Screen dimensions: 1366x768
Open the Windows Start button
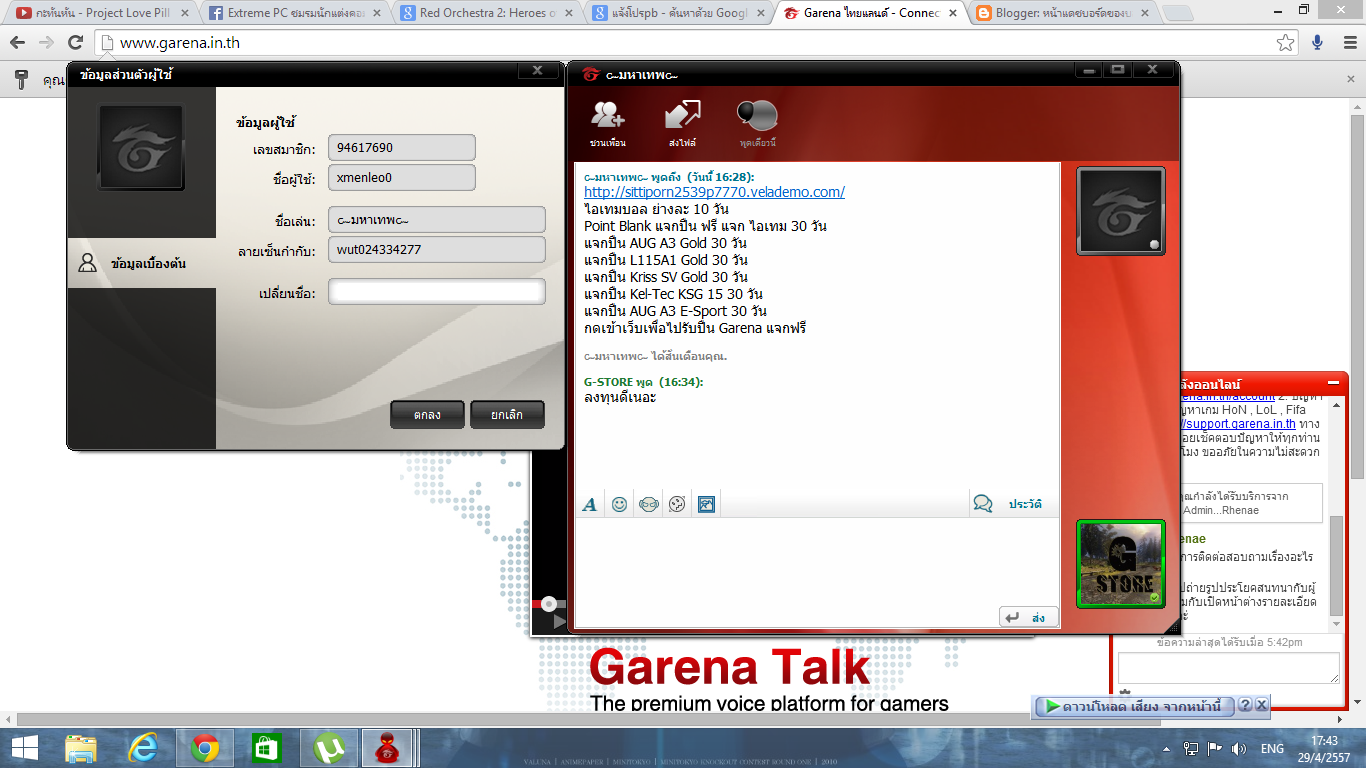point(23,747)
